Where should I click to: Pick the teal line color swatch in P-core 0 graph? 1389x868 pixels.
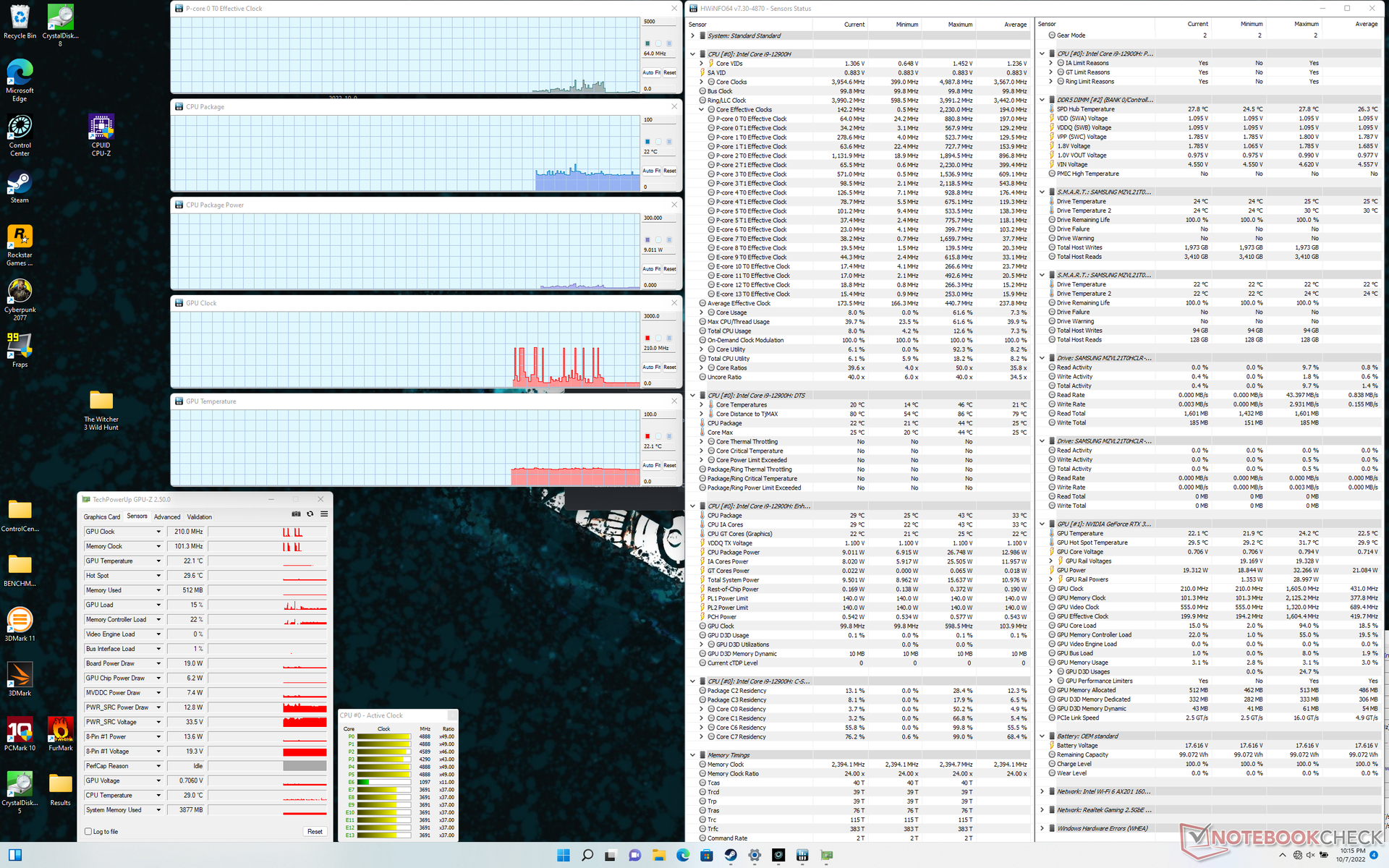647,43
